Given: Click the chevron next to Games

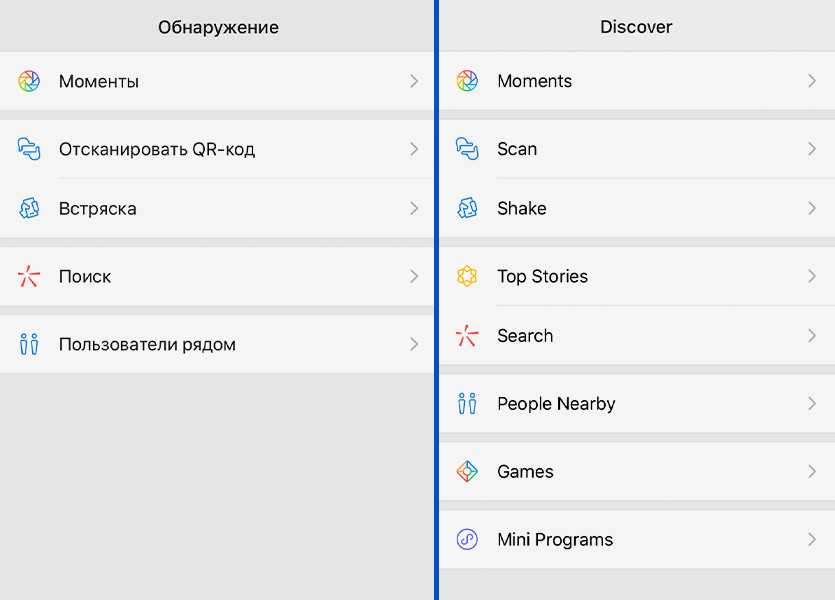Looking at the screenshot, I should 812,472.
